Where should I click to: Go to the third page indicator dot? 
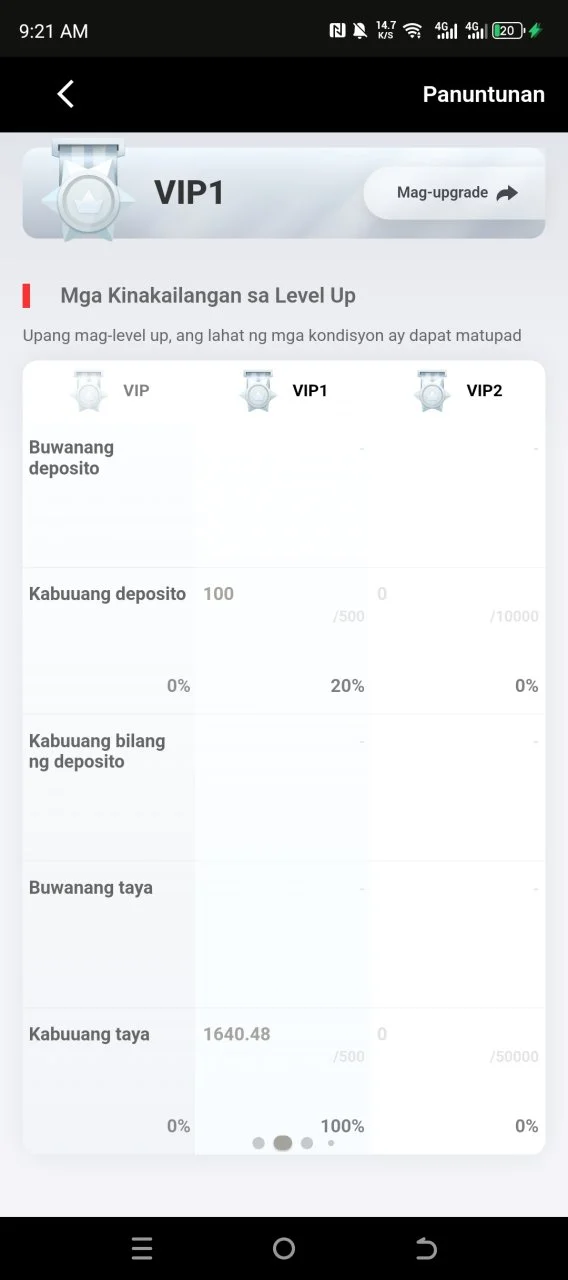307,1142
